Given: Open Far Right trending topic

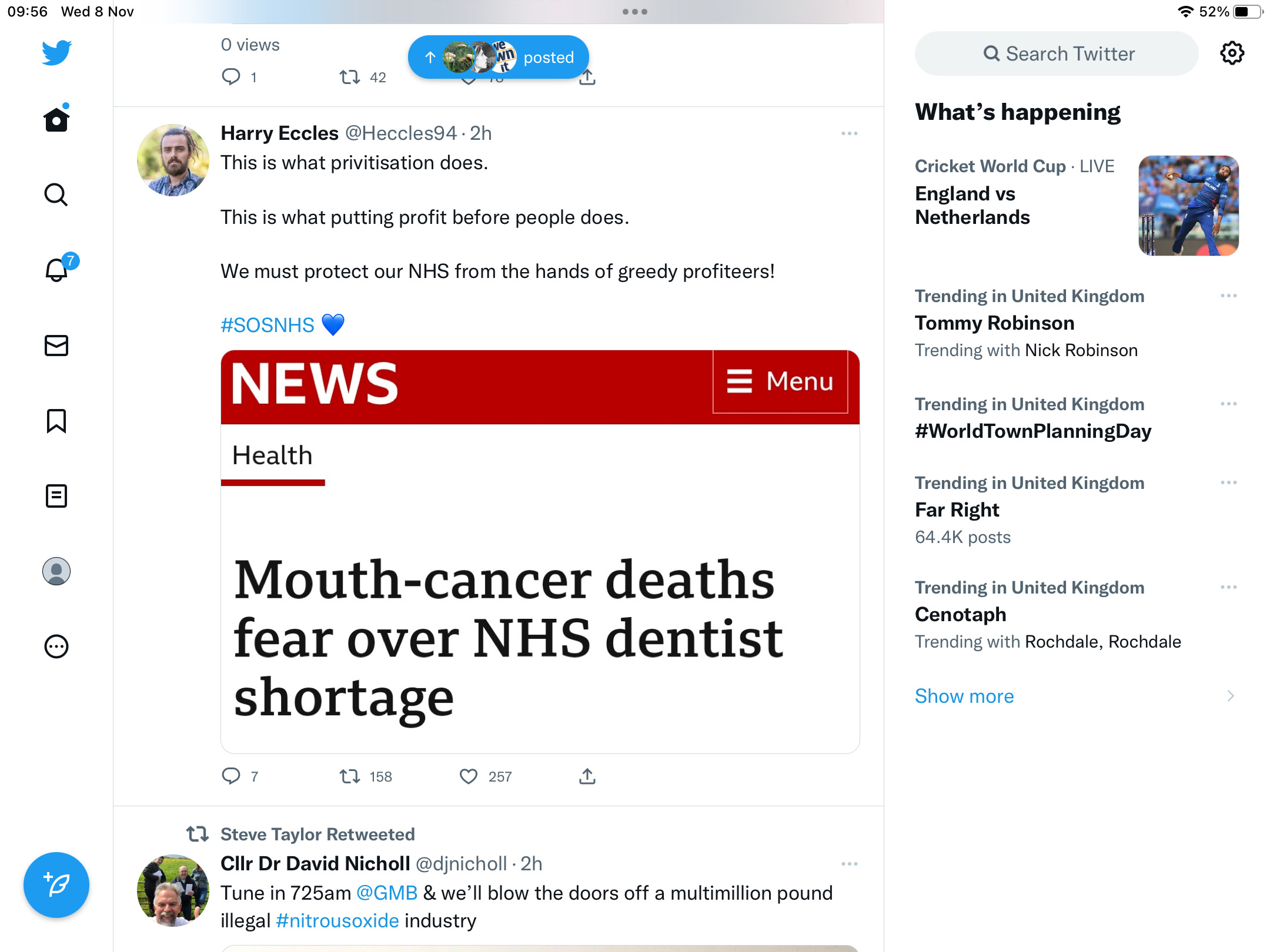Looking at the screenshot, I should 957,510.
